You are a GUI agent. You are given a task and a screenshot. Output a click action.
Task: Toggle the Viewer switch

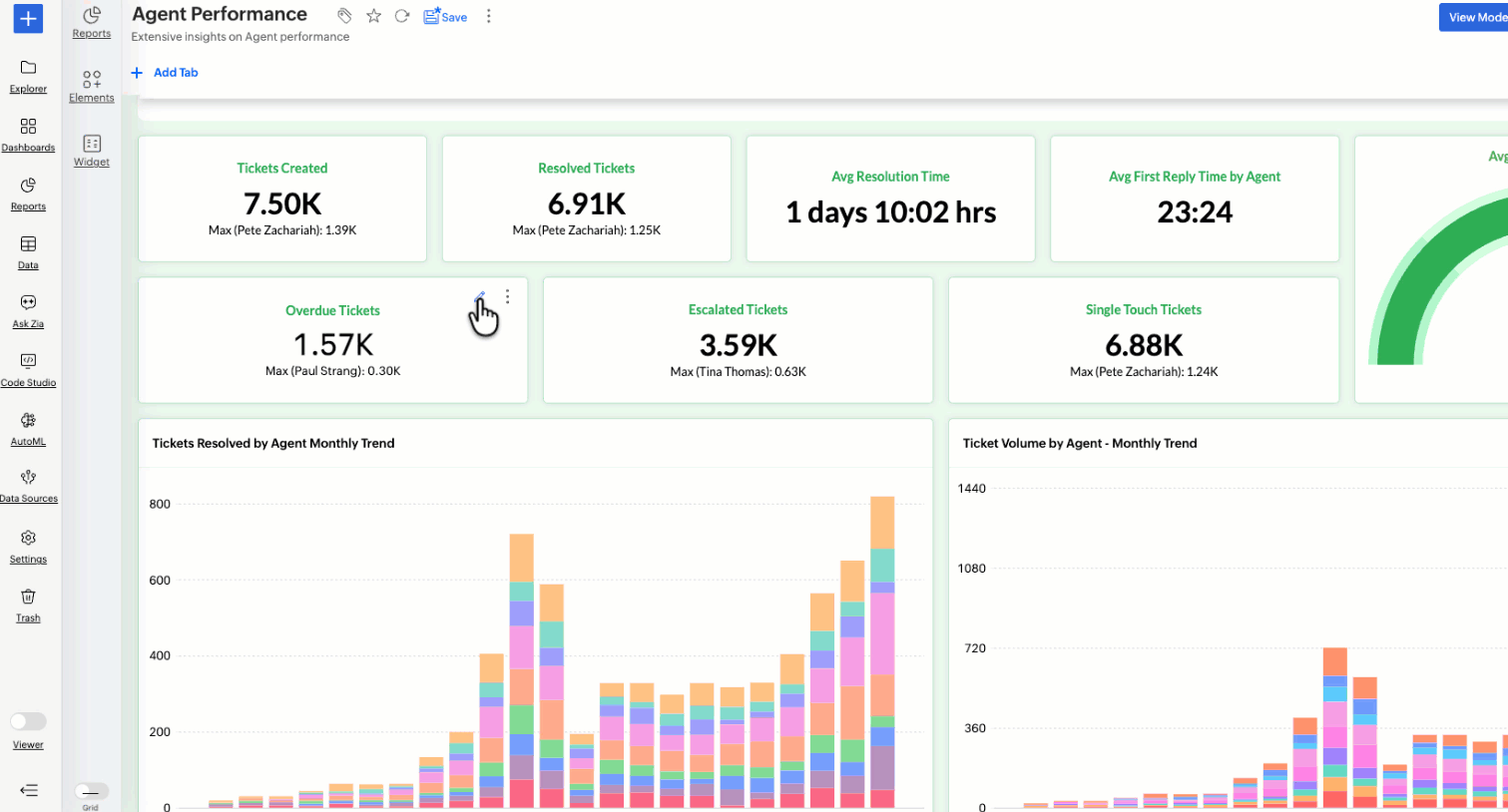click(x=28, y=721)
